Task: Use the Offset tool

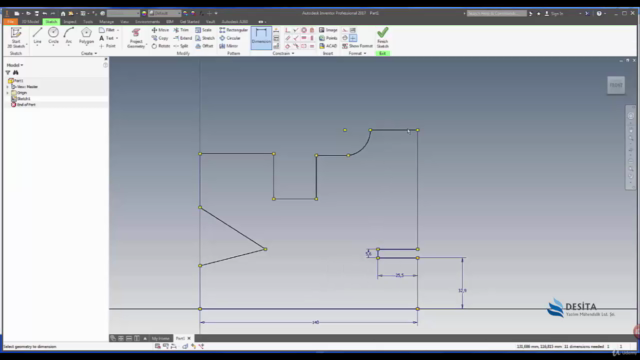Action: point(204,46)
